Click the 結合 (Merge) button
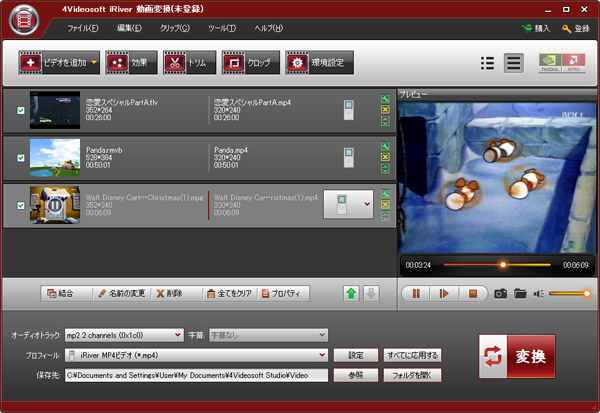Screen dimensions: 600x413 pos(60,294)
